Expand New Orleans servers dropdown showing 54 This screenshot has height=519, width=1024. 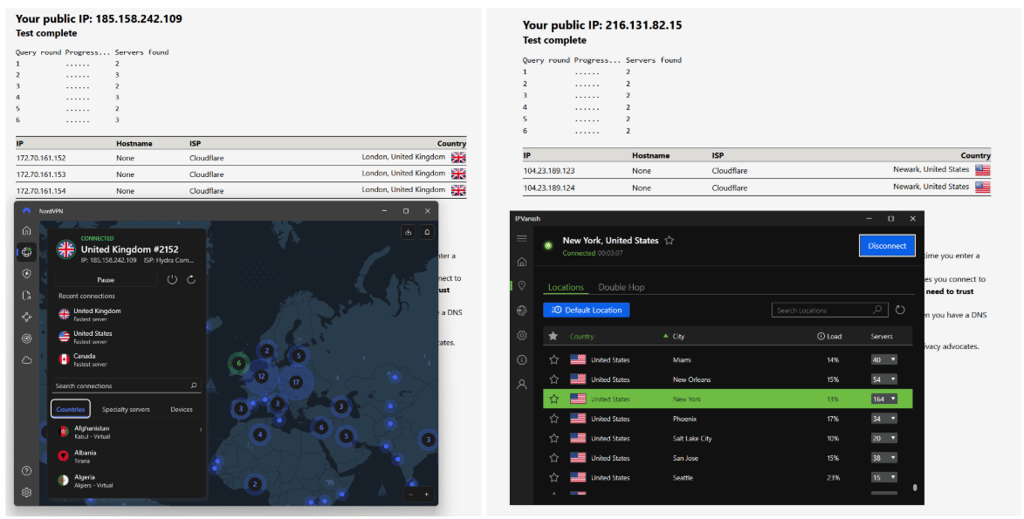(x=884, y=379)
